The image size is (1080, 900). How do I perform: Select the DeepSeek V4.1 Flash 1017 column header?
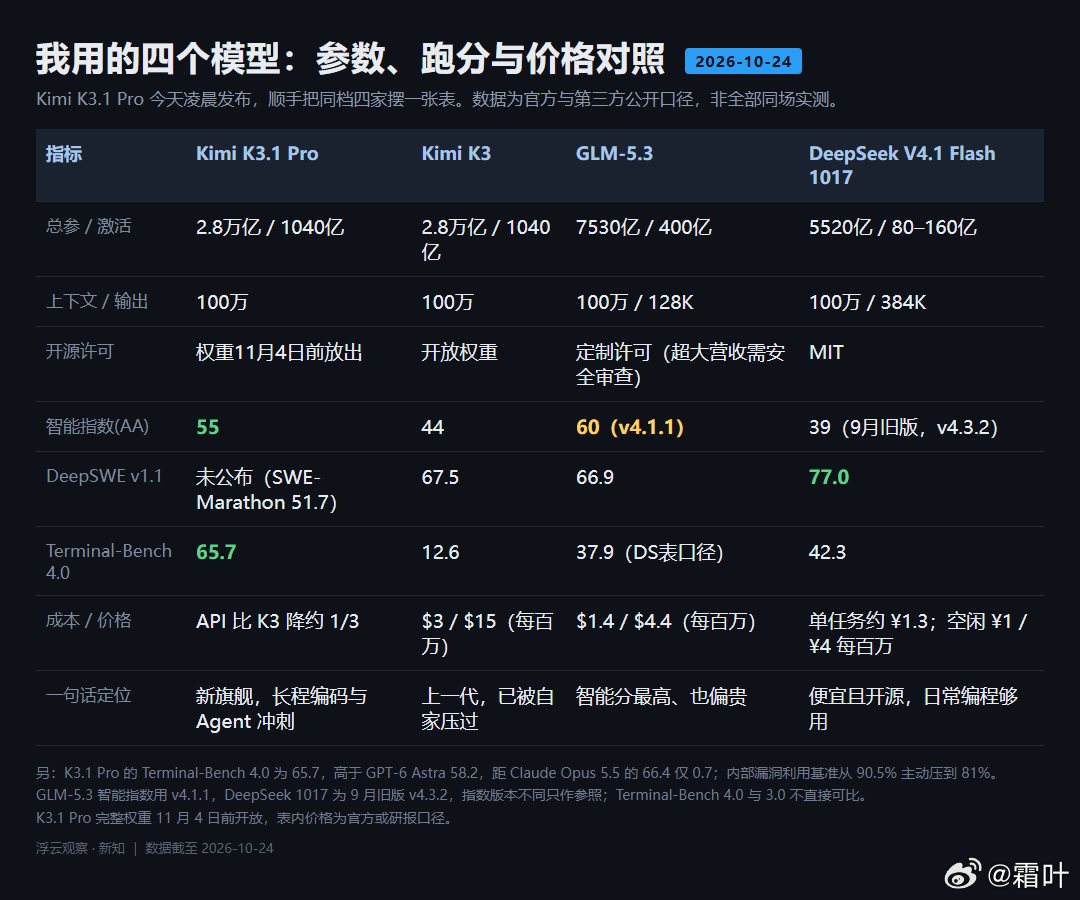pyautogui.click(x=902, y=165)
